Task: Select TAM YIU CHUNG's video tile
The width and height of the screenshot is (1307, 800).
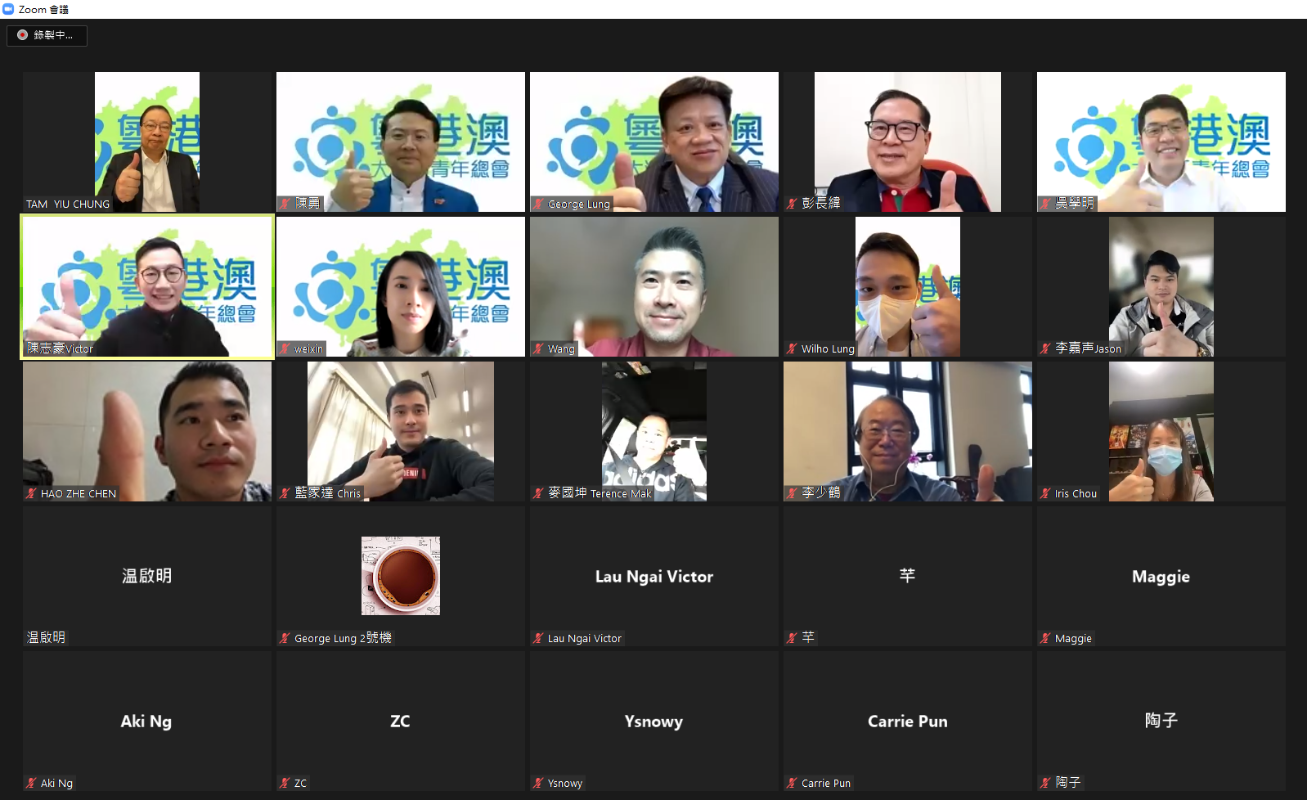Action: click(x=147, y=142)
